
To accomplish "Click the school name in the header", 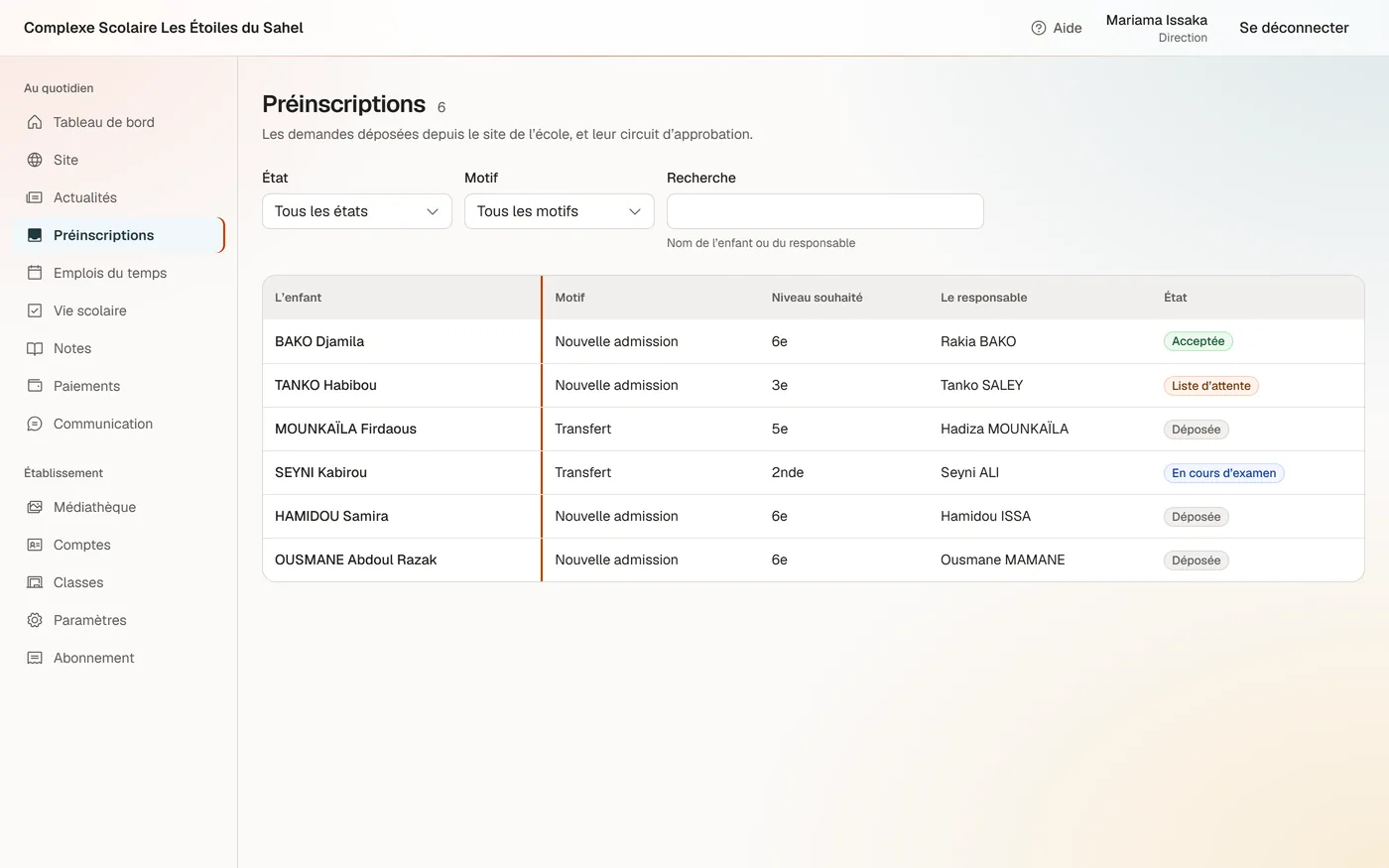I will pos(164,28).
